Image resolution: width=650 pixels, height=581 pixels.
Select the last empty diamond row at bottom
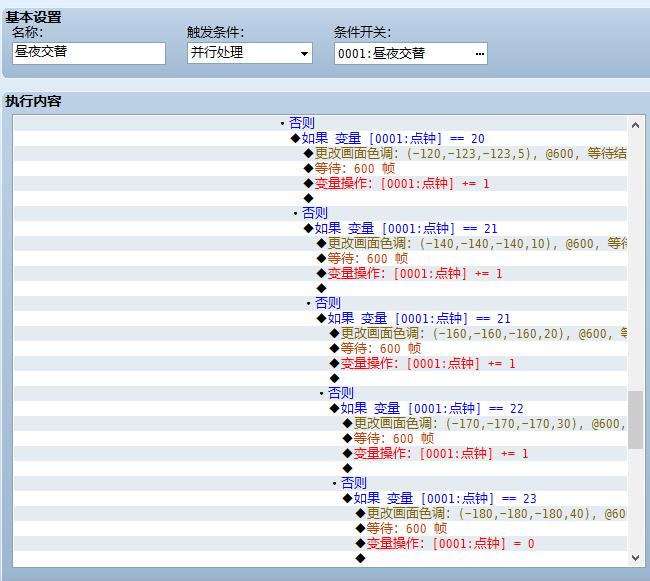click(320, 558)
